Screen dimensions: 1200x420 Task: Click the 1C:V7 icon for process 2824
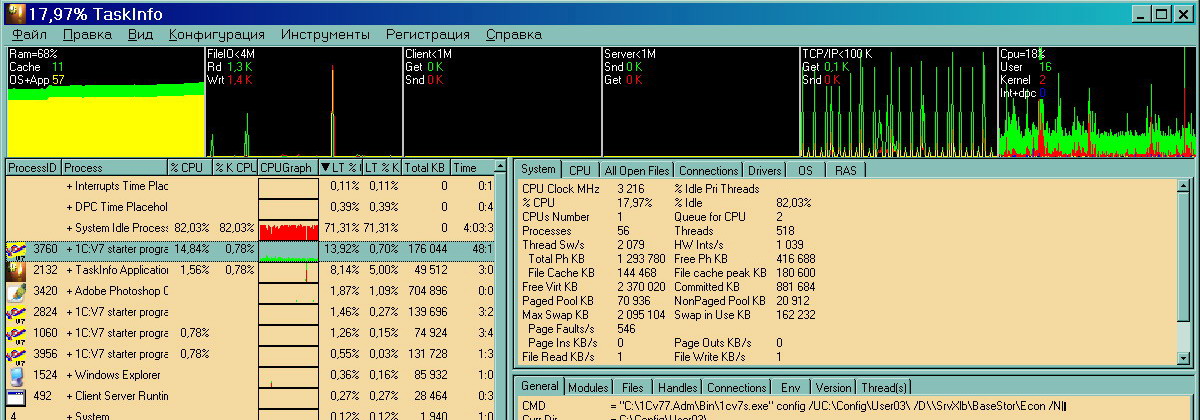pyautogui.click(x=16, y=312)
